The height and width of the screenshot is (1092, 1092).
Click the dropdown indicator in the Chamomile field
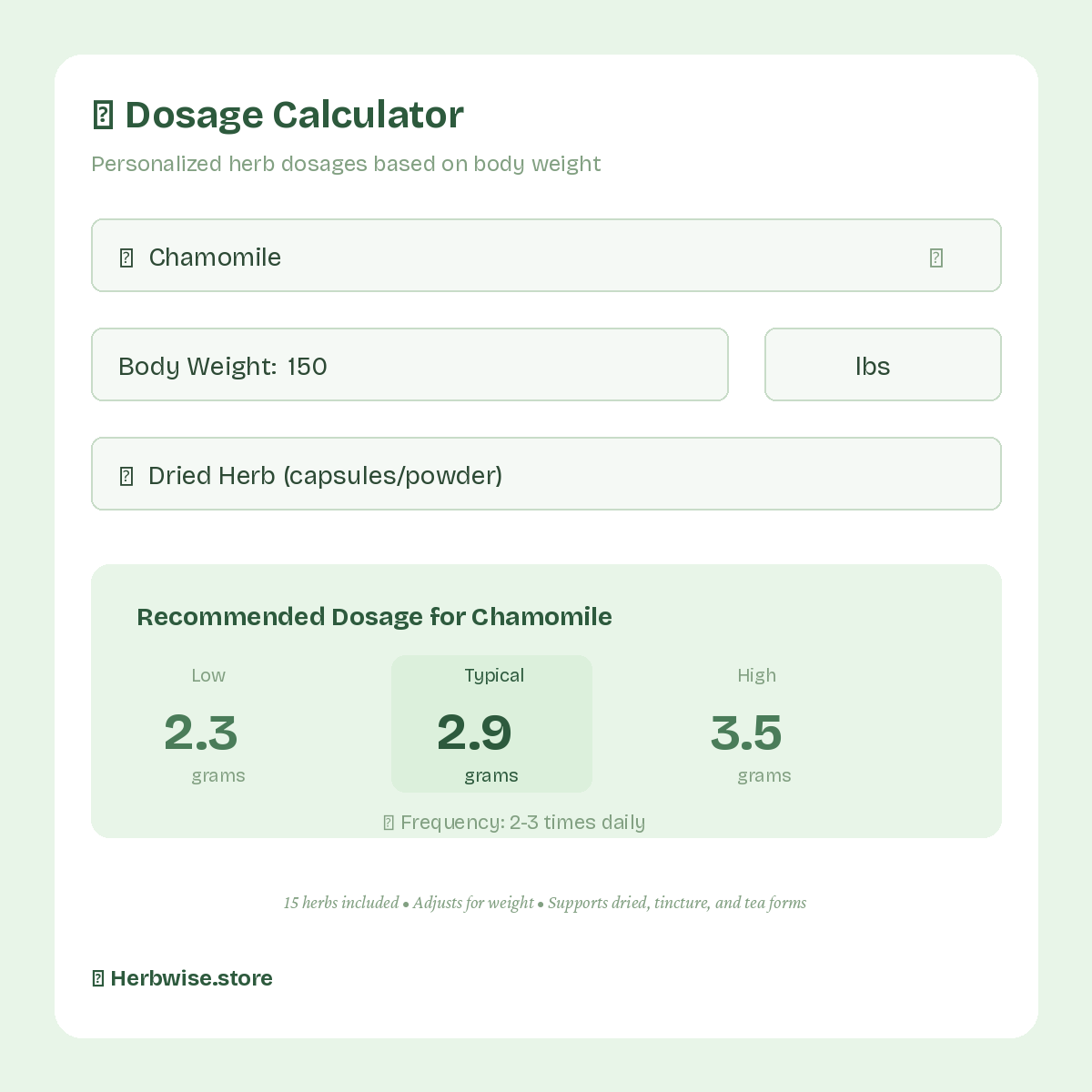coord(935,258)
